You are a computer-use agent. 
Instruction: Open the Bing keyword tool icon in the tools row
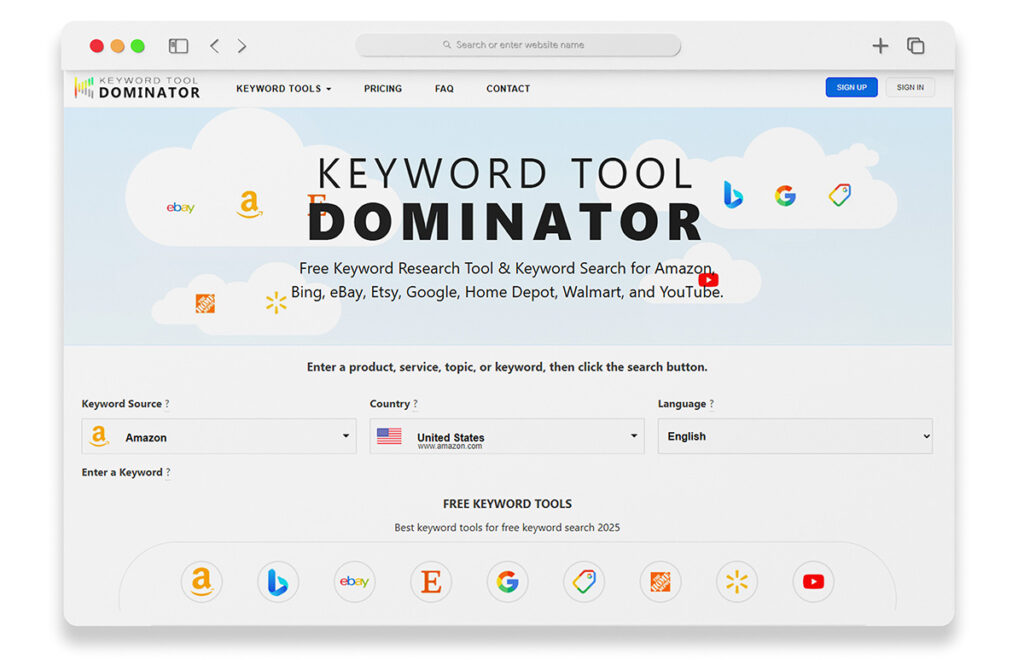[x=278, y=581]
